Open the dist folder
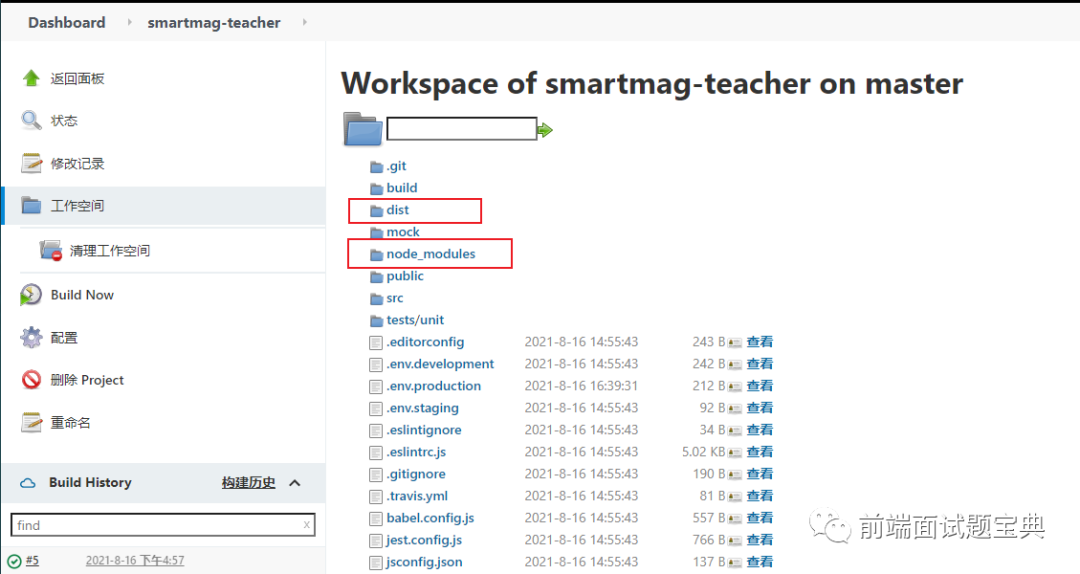Screen dimensions: 1080x574 click(397, 210)
